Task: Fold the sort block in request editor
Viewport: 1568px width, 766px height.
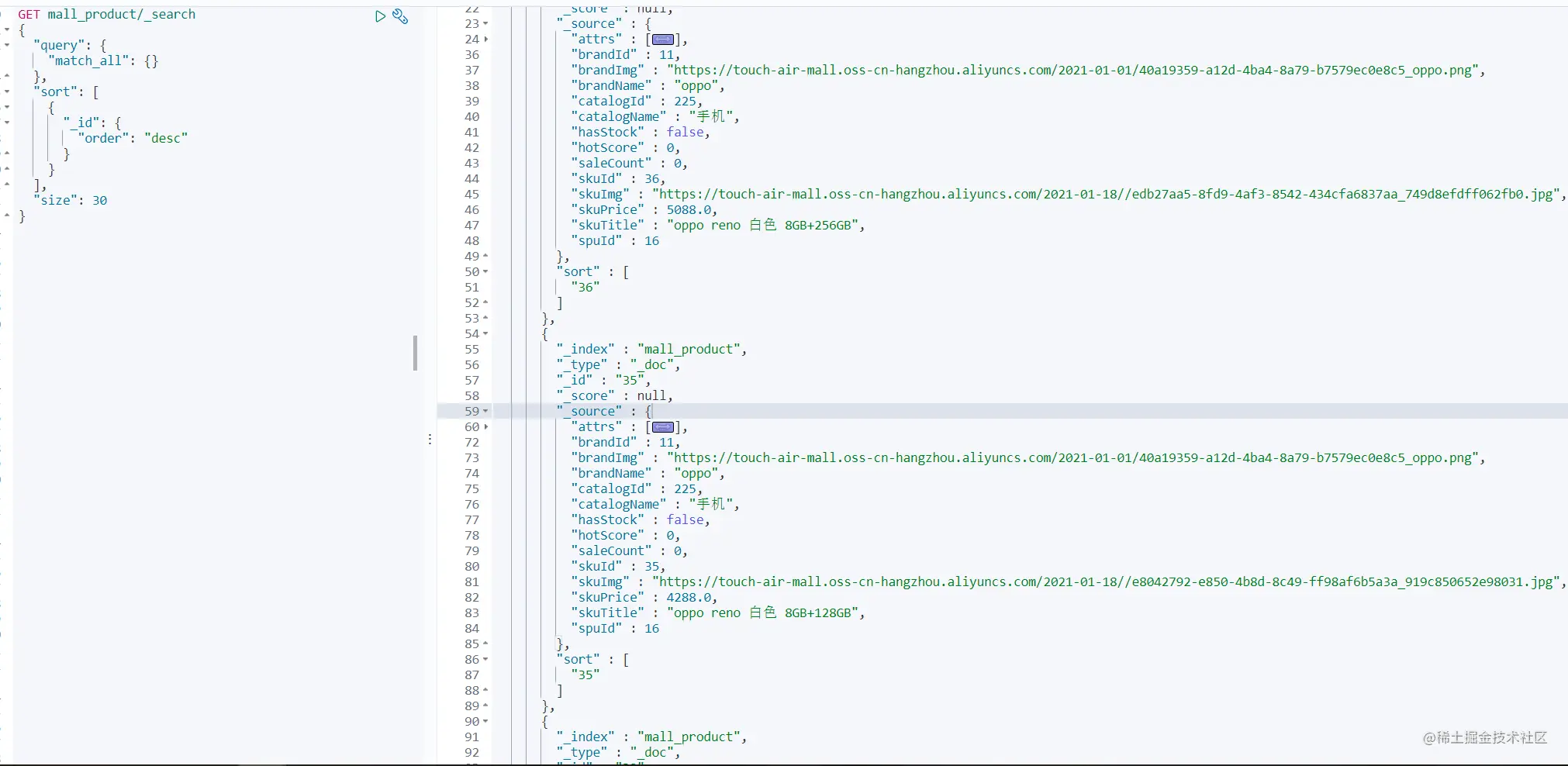Action: point(7,91)
